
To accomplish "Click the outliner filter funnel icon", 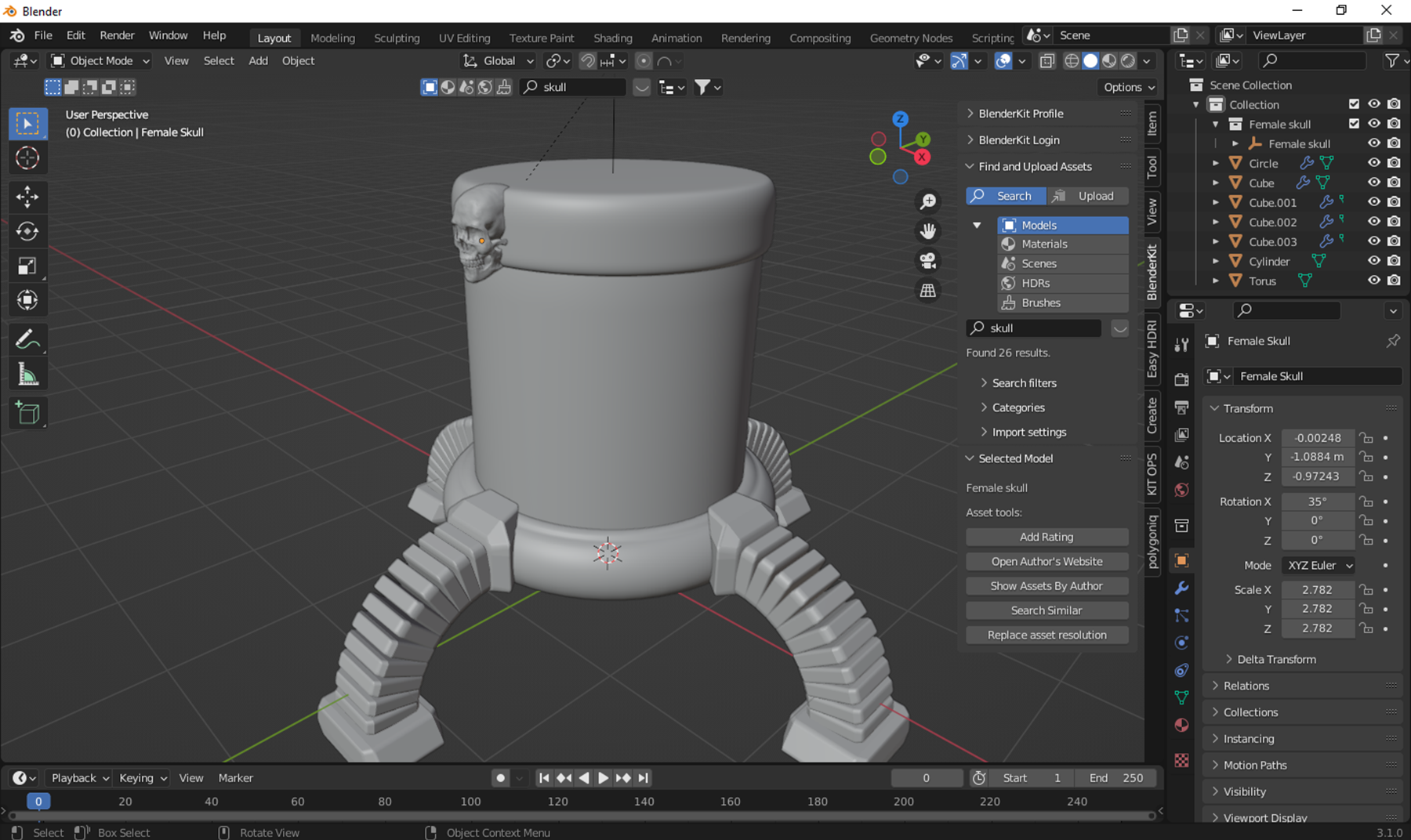I will [x=1391, y=60].
